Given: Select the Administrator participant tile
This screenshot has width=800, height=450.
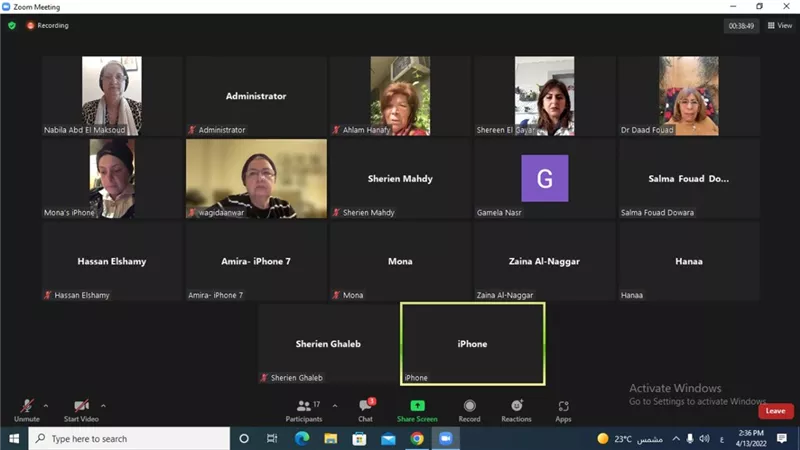Looking at the screenshot, I should pyautogui.click(x=256, y=96).
